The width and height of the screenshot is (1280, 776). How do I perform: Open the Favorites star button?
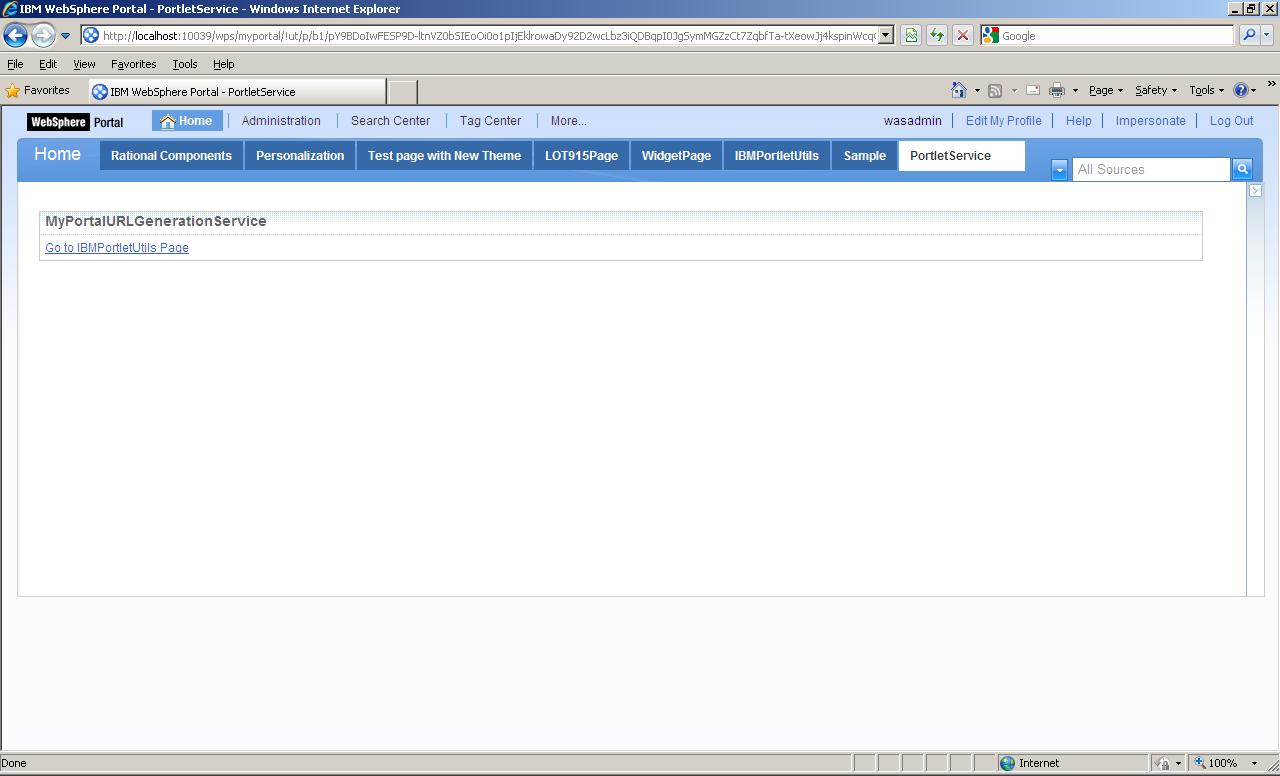(x=38, y=91)
